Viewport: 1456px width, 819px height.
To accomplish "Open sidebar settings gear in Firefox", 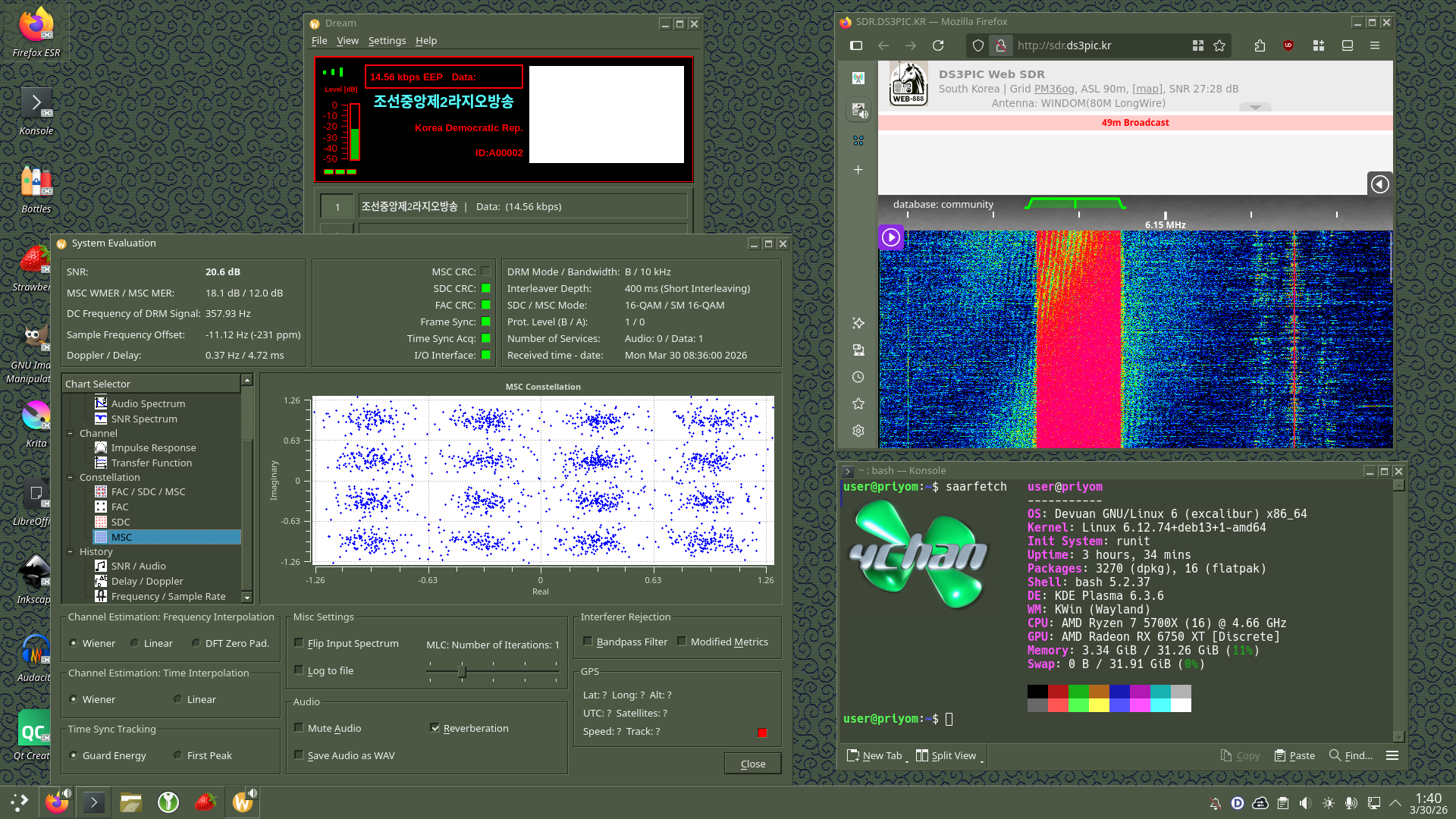I will click(858, 431).
